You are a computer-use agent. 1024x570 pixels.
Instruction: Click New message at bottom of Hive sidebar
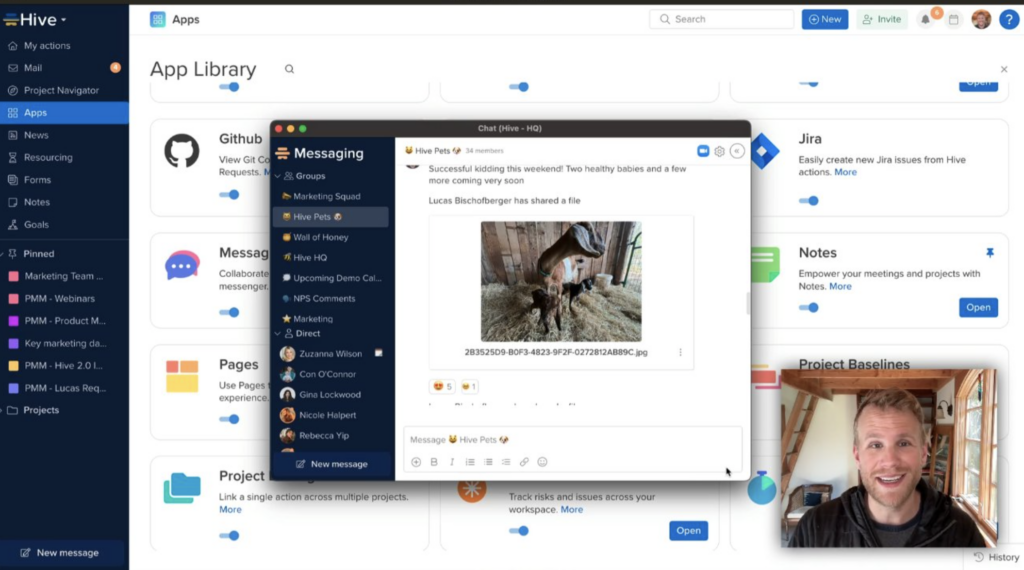tap(59, 553)
